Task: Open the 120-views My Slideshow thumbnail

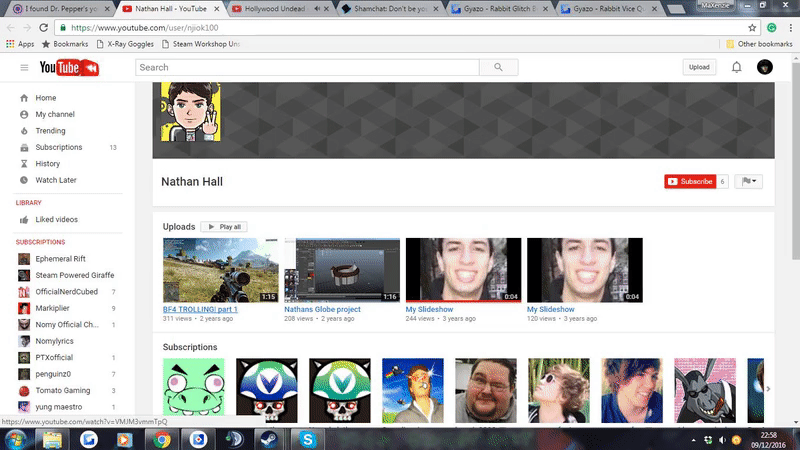Action: (585, 270)
